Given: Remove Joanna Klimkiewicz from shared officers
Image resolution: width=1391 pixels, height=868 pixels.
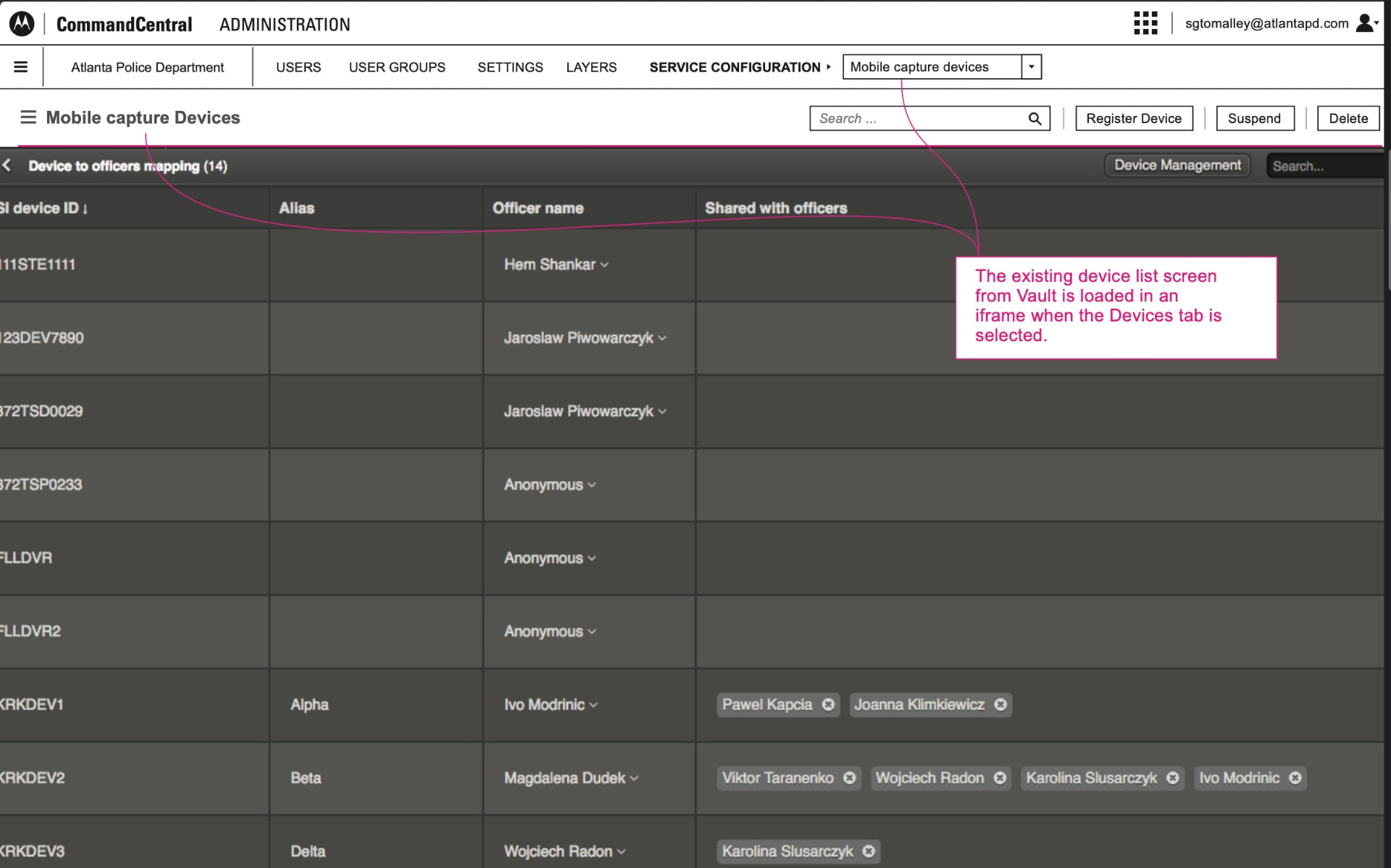Looking at the screenshot, I should pyautogui.click(x=1001, y=704).
